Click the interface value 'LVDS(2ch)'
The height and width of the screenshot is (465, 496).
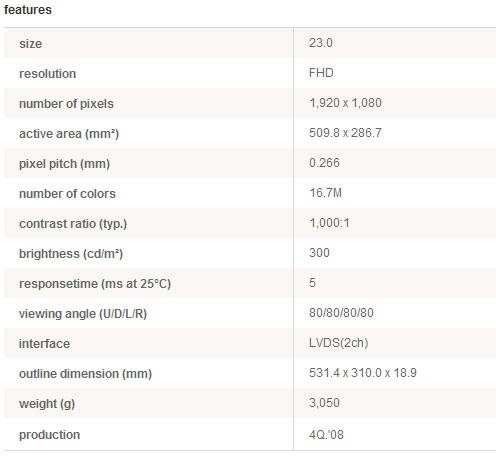[339, 343]
